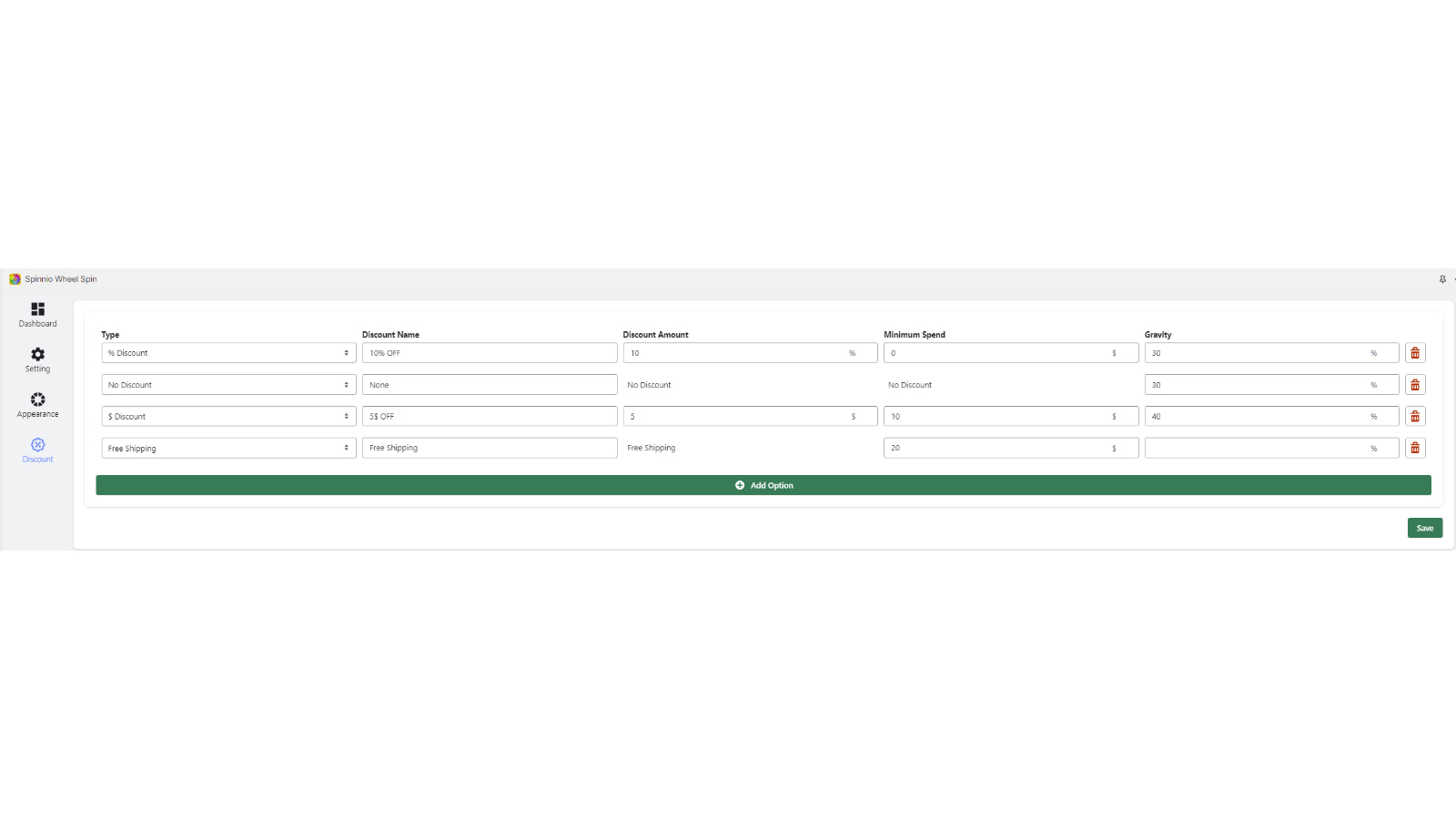The width and height of the screenshot is (1456, 819).
Task: Click the Discount Name column header
Action: [x=390, y=335]
